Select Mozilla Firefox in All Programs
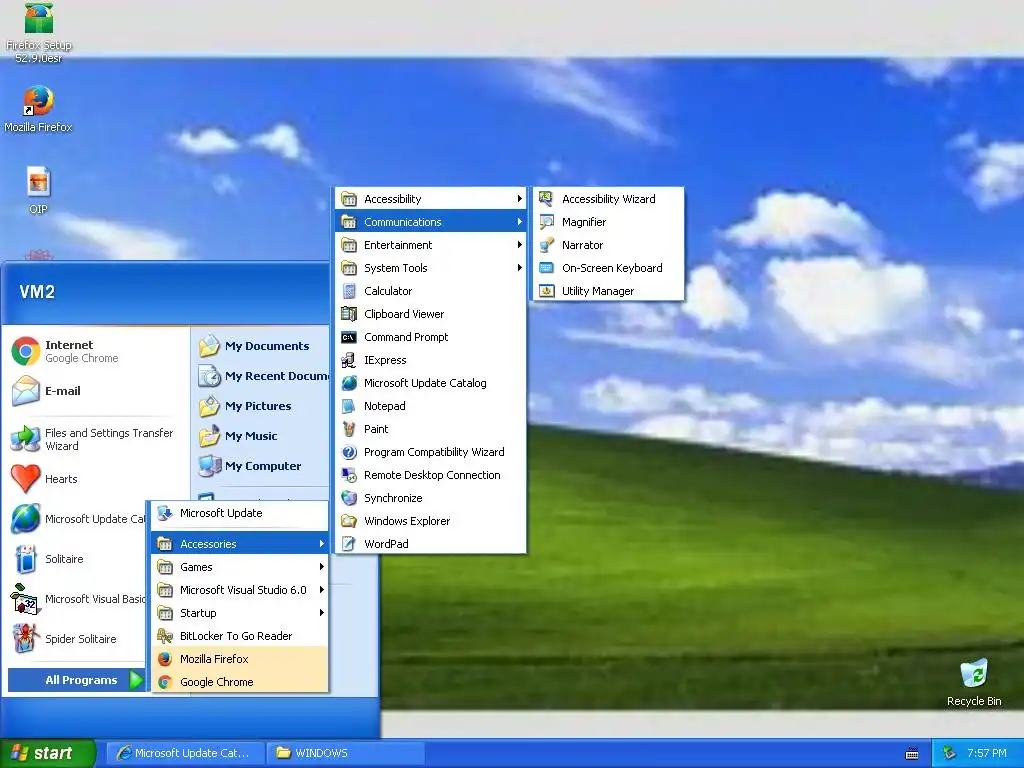The height and width of the screenshot is (768, 1024). pyautogui.click(x=240, y=659)
